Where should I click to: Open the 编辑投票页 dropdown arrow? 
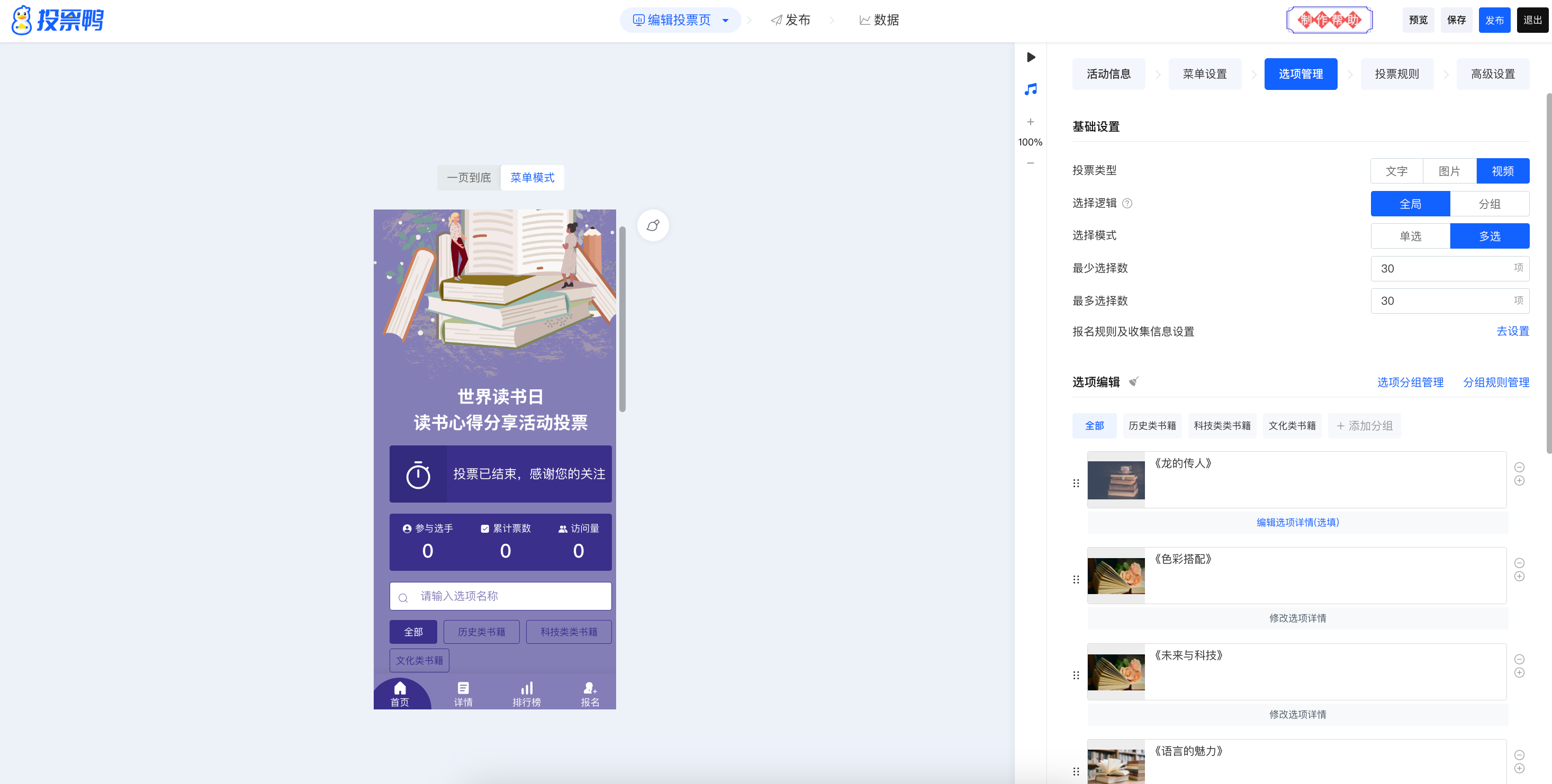click(x=725, y=21)
